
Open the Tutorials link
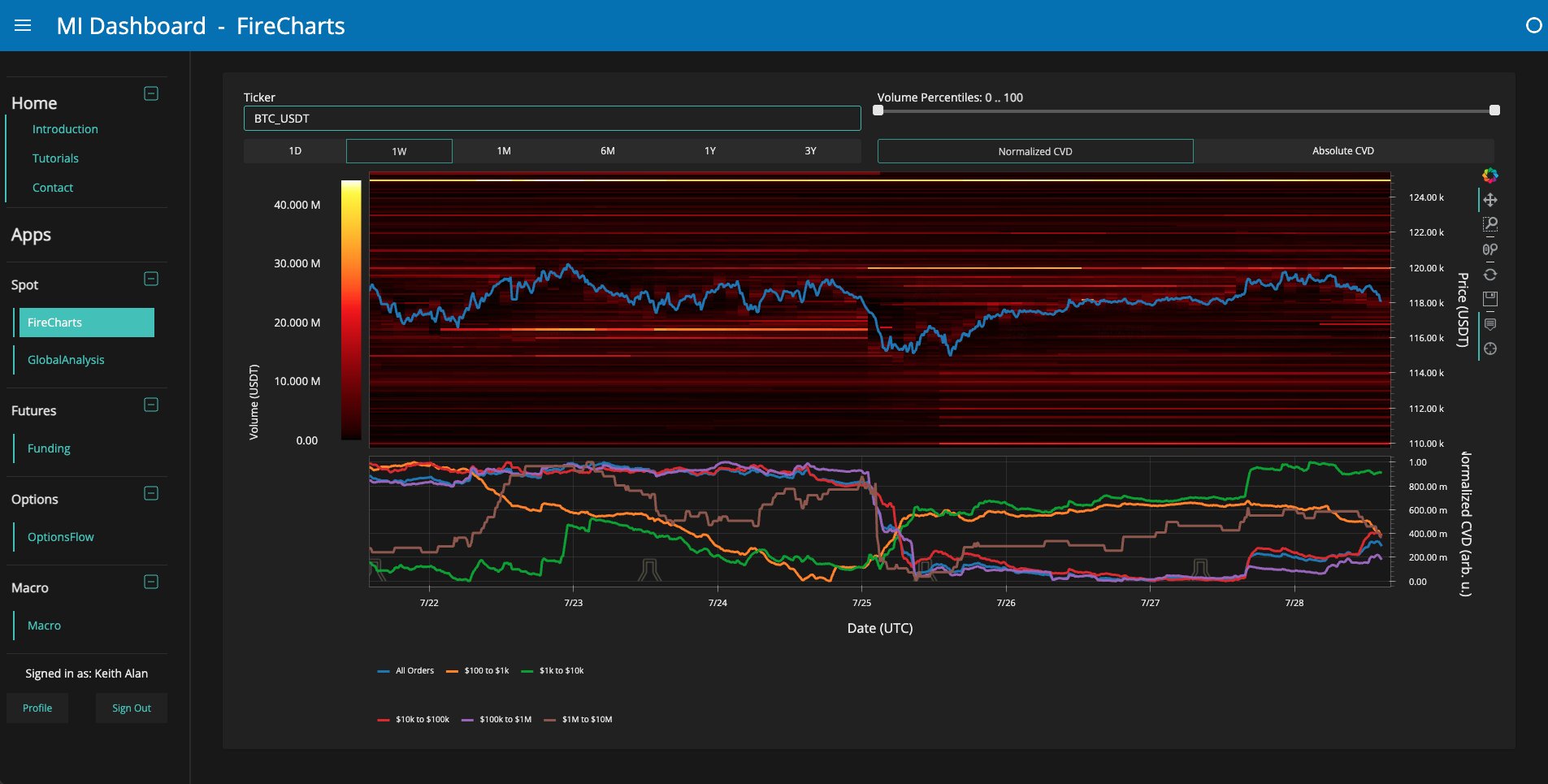pyautogui.click(x=55, y=158)
